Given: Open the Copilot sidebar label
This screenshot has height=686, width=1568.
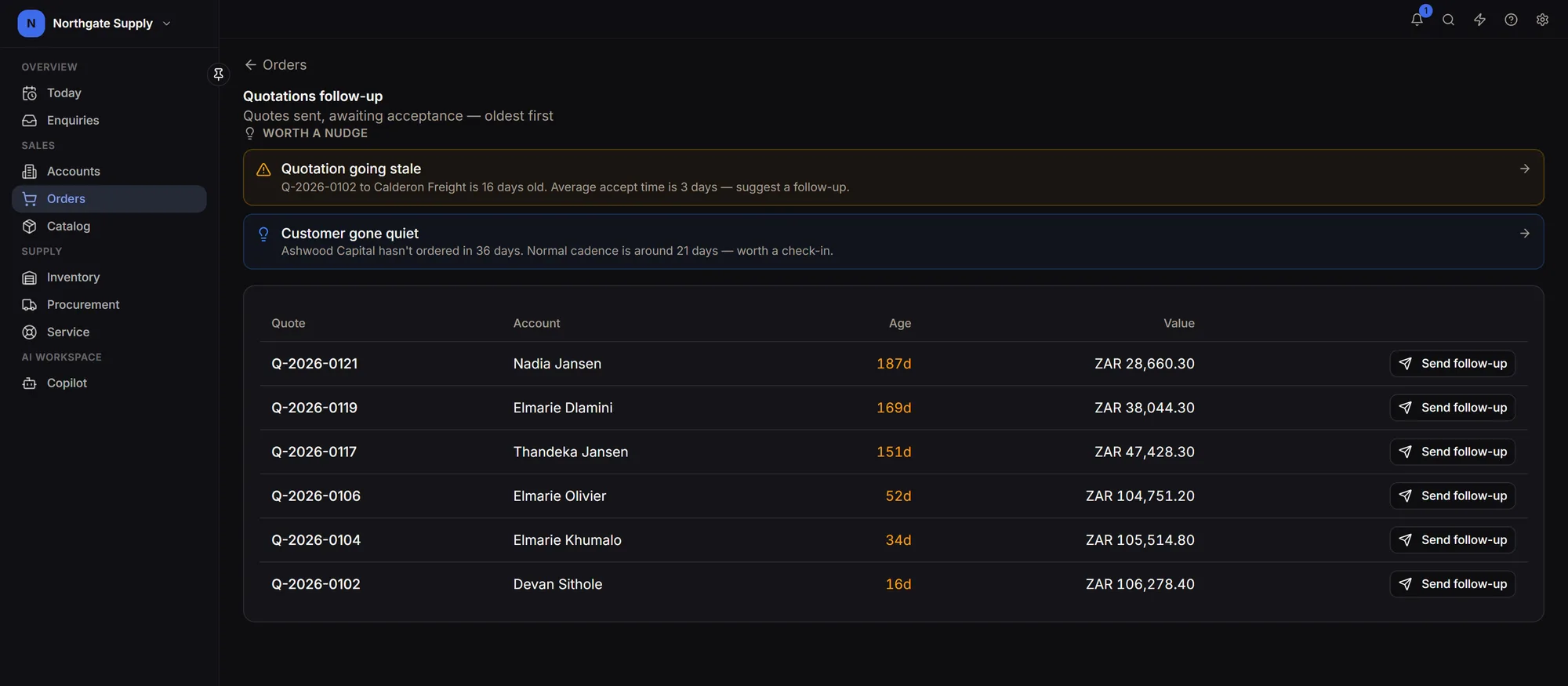Looking at the screenshot, I should (x=67, y=383).
